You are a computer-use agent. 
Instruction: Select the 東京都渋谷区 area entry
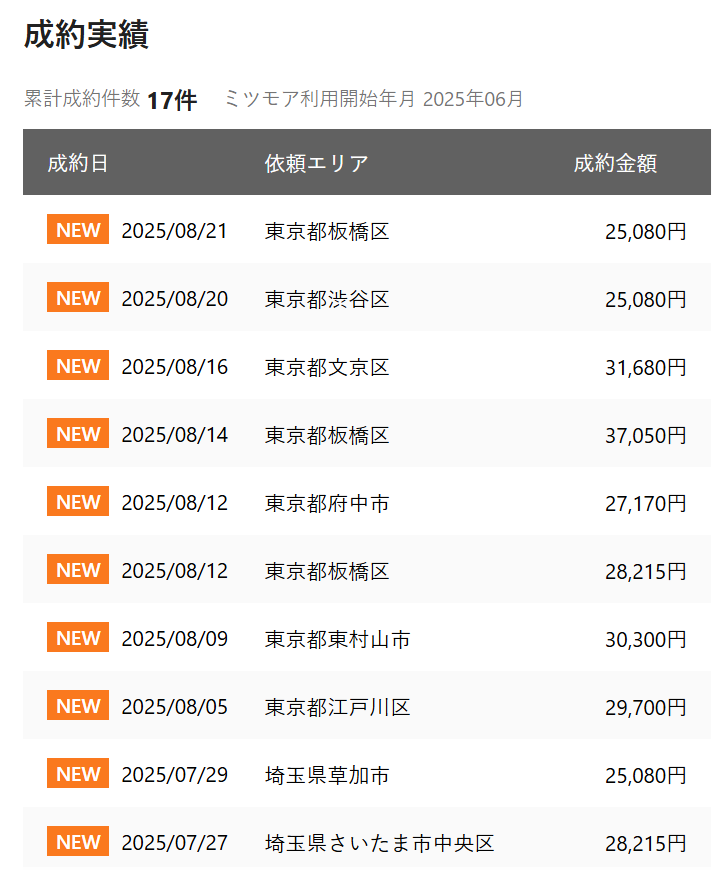327,299
